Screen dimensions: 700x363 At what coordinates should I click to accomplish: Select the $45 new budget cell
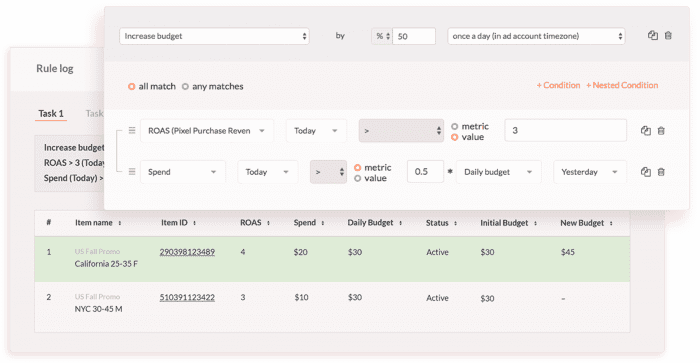tap(568, 252)
